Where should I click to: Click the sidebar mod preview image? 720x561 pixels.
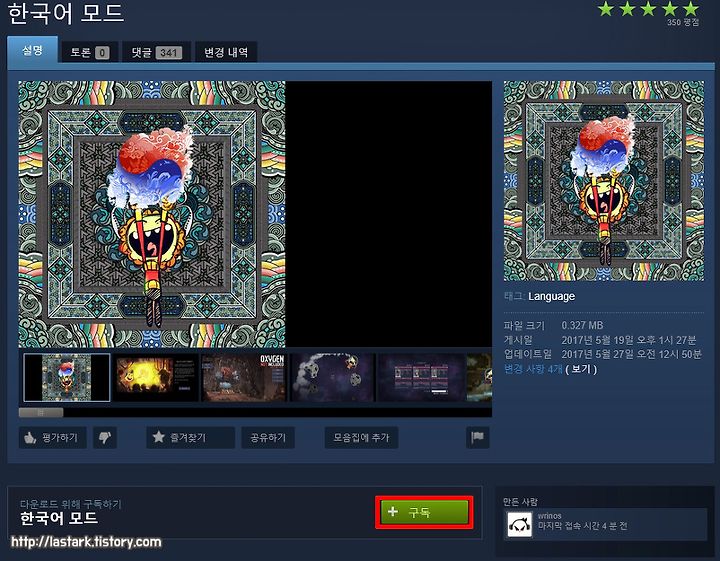point(604,181)
